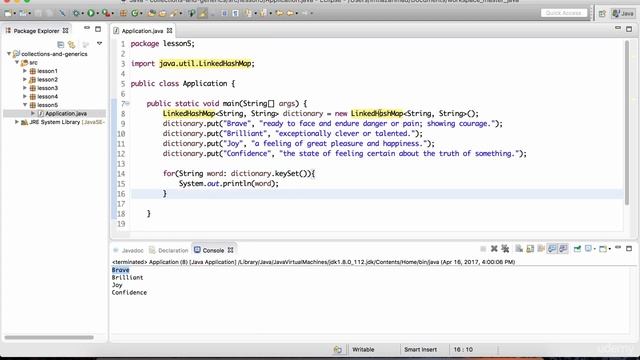Click the Next Annotation arrow icon
The height and width of the screenshot is (360, 640).
point(249,13)
